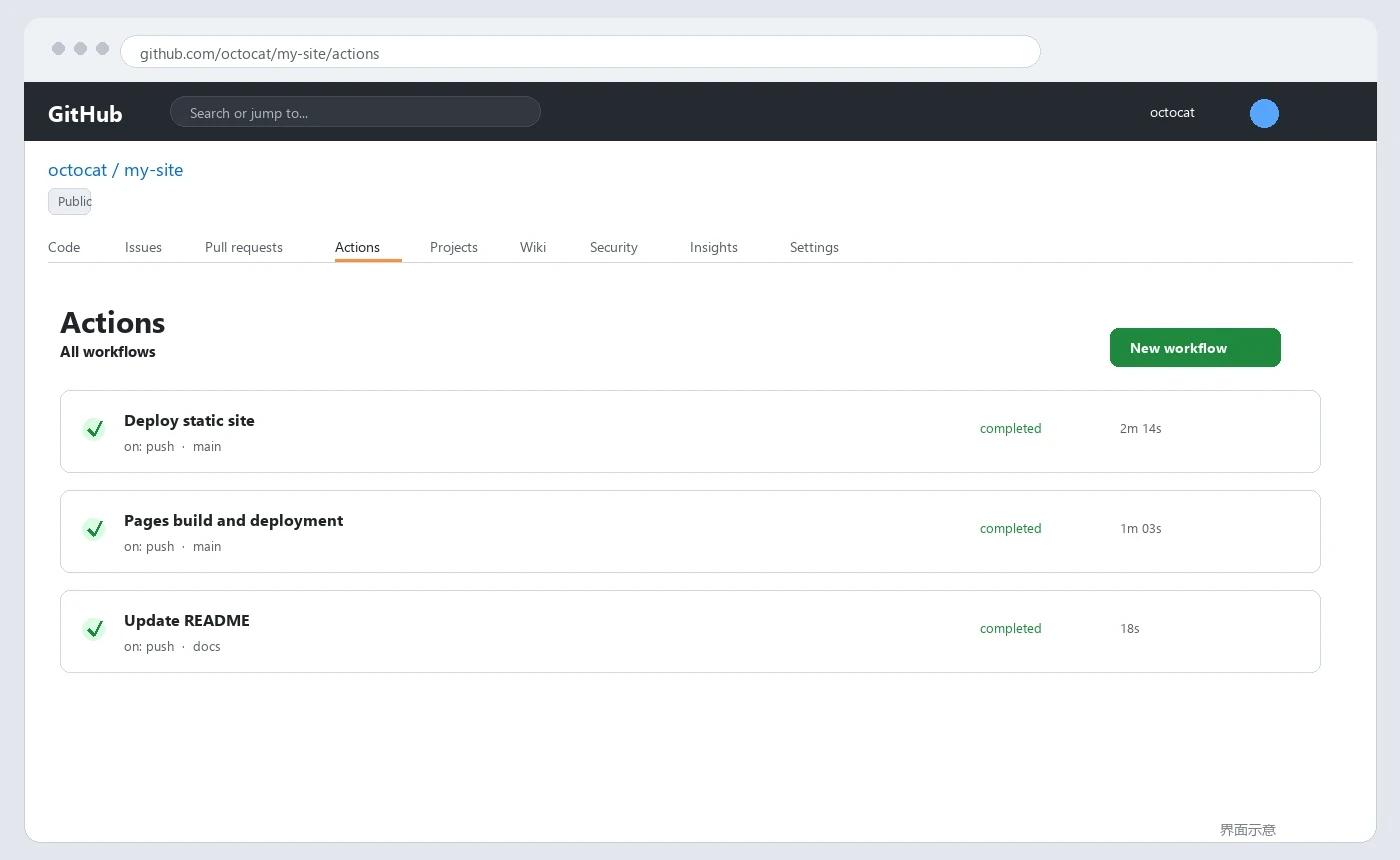
Task: Click the 'All workflows' subheading
Action: 108,352
